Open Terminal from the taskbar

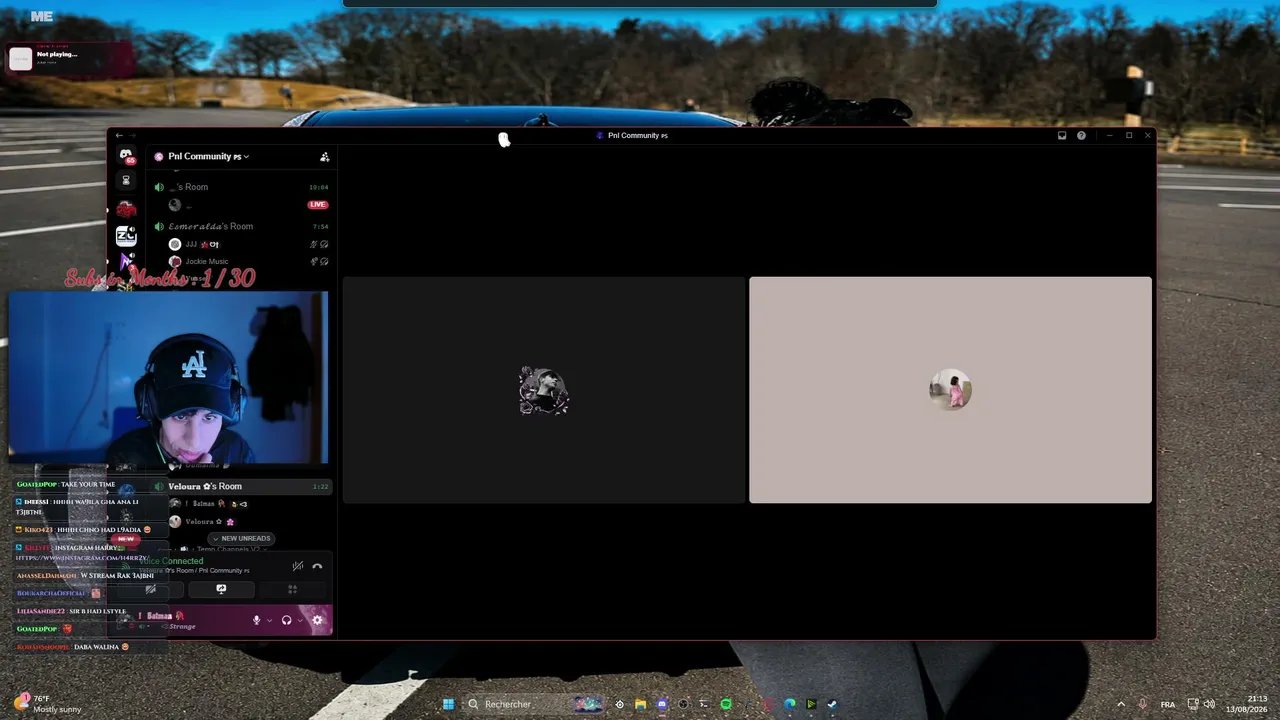click(704, 704)
